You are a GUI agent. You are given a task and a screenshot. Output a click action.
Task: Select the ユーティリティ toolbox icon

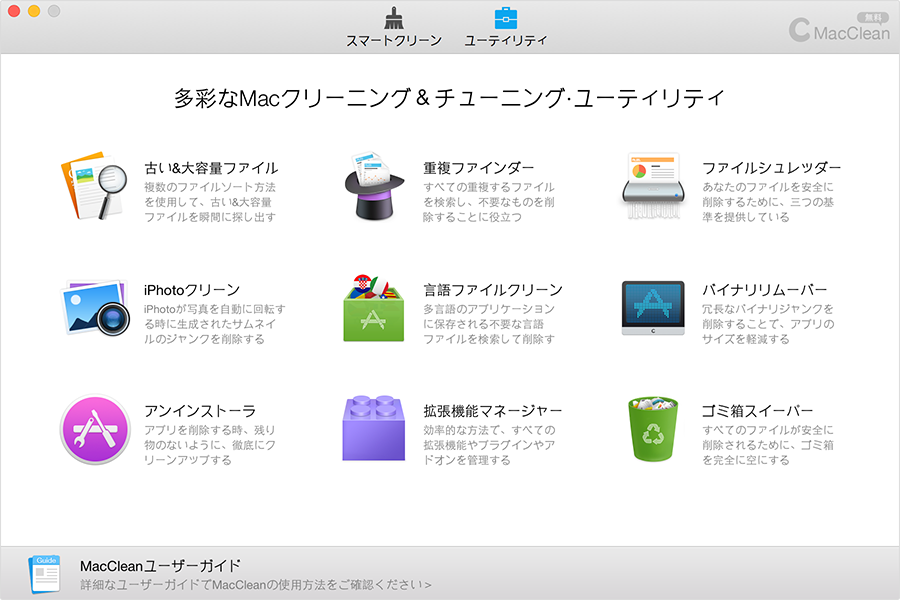point(506,18)
